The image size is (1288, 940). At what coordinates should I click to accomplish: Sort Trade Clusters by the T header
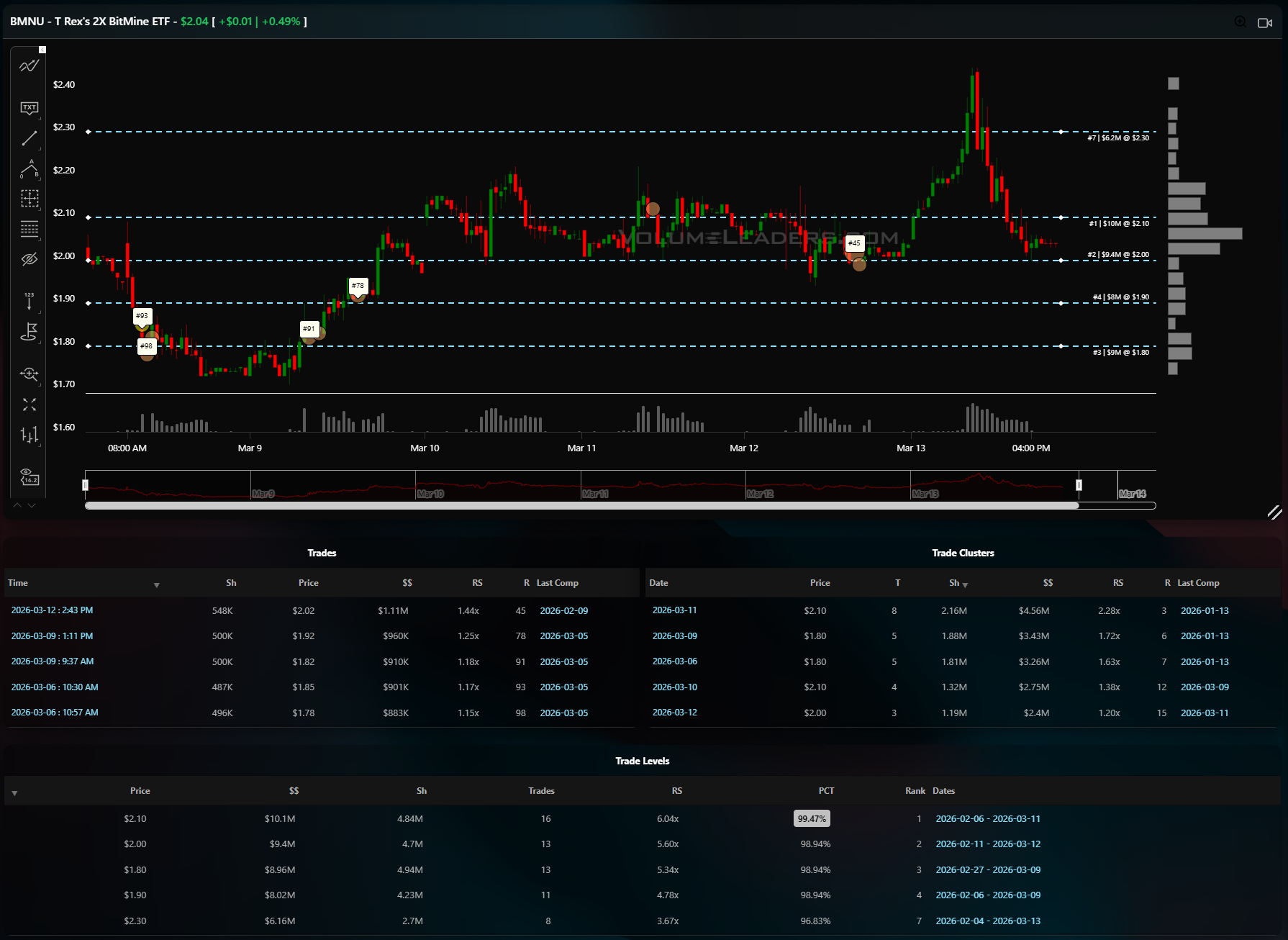click(897, 583)
